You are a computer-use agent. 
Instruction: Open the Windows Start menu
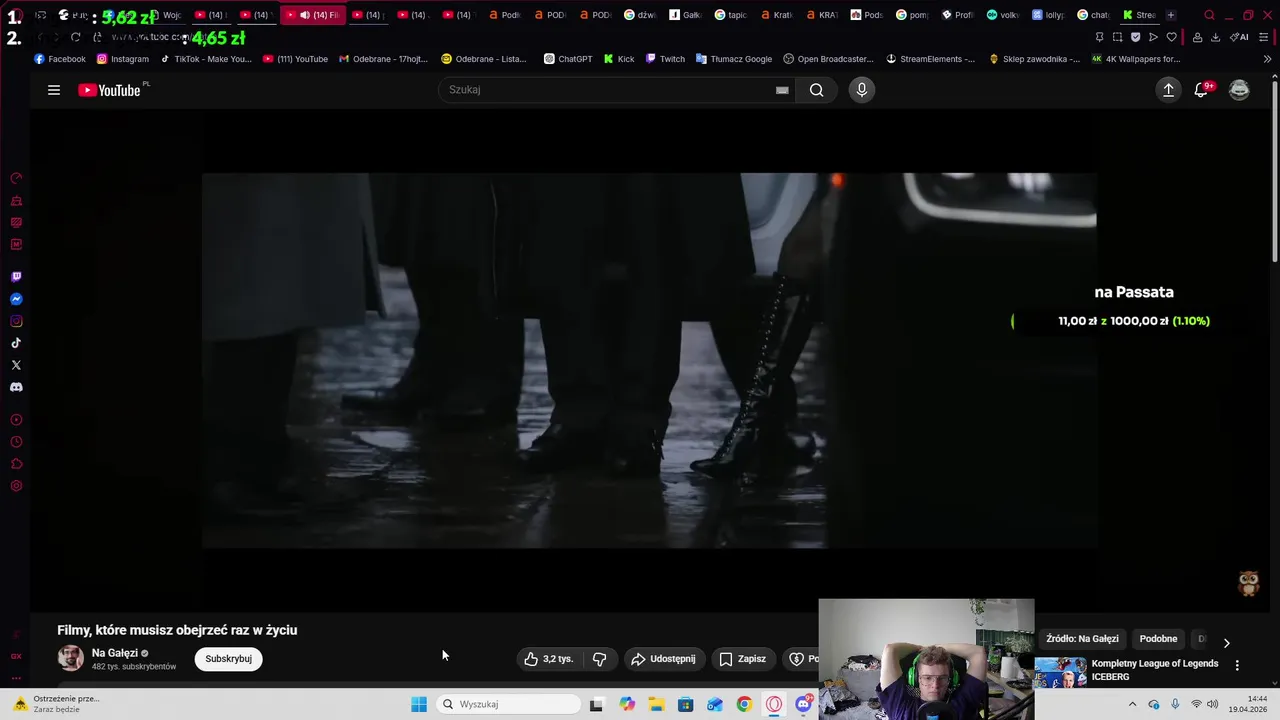[419, 704]
